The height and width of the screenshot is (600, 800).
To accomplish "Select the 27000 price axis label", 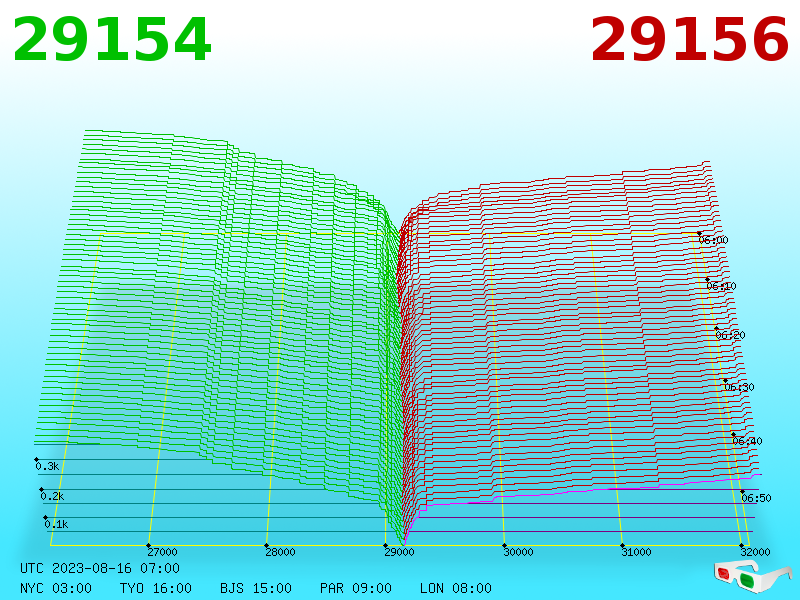I will (162, 552).
